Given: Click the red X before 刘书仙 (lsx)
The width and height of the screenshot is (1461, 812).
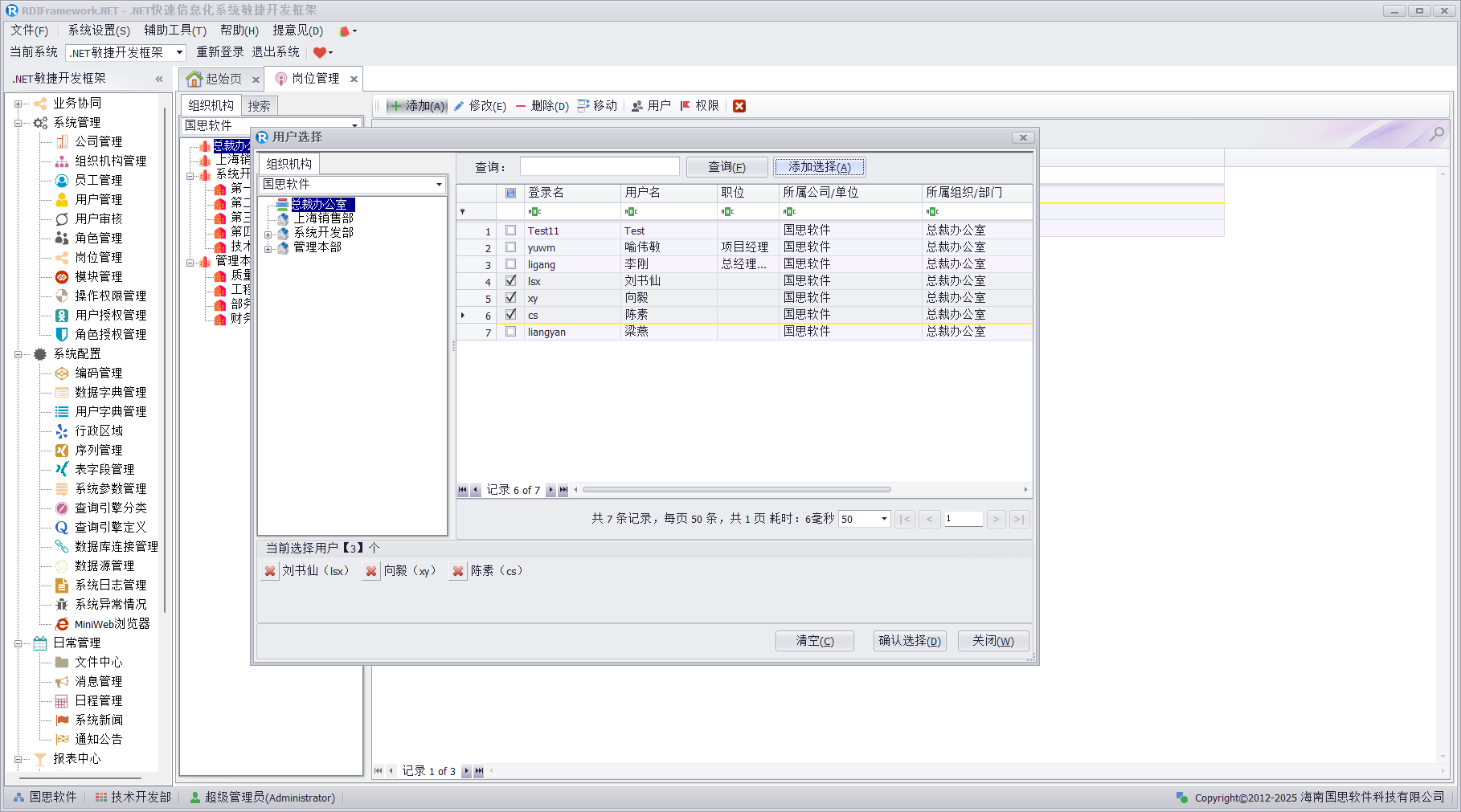Looking at the screenshot, I should (x=270, y=571).
